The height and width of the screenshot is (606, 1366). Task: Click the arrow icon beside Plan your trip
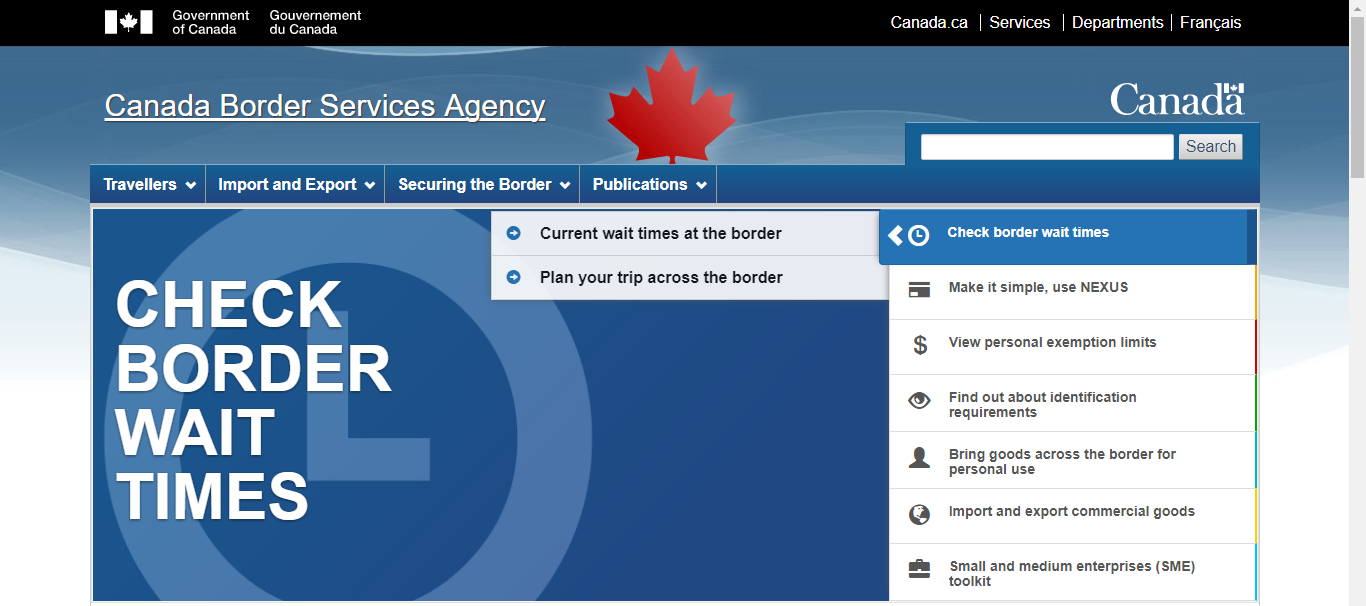click(514, 277)
